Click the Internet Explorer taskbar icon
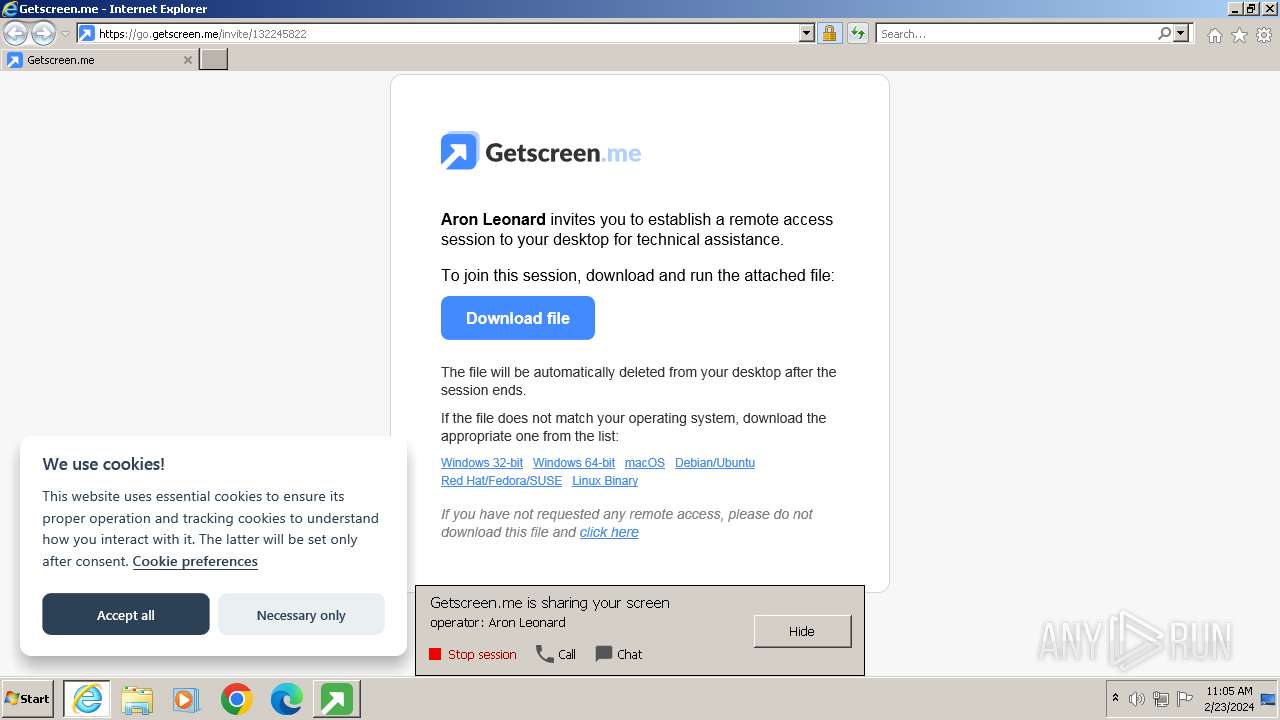This screenshot has width=1280, height=720. click(x=87, y=699)
